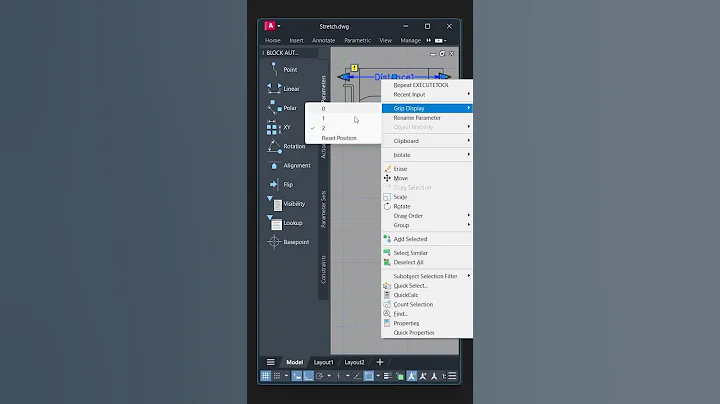Open the Parametric ribbon tab
The image size is (720, 404).
pos(357,40)
